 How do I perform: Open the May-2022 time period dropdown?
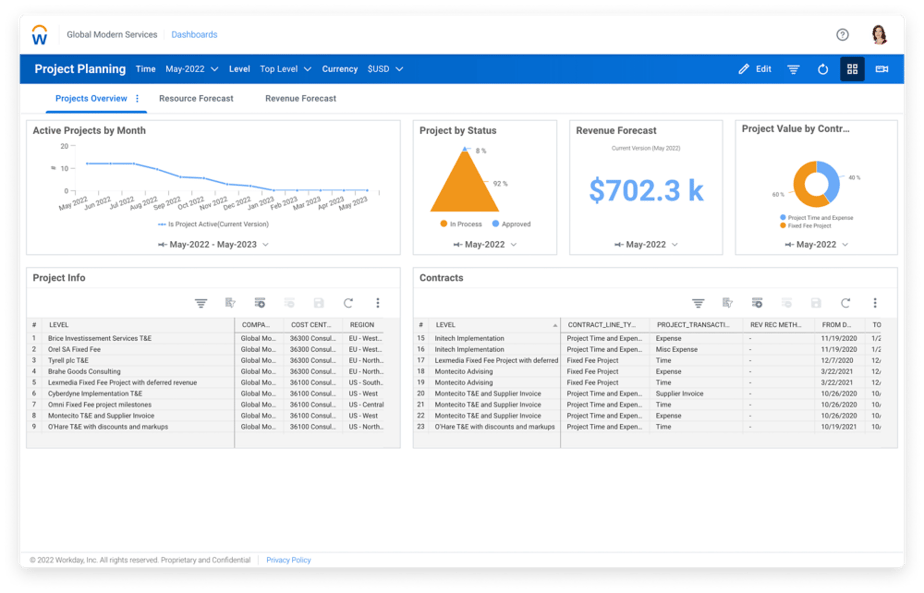pyautogui.click(x=189, y=69)
